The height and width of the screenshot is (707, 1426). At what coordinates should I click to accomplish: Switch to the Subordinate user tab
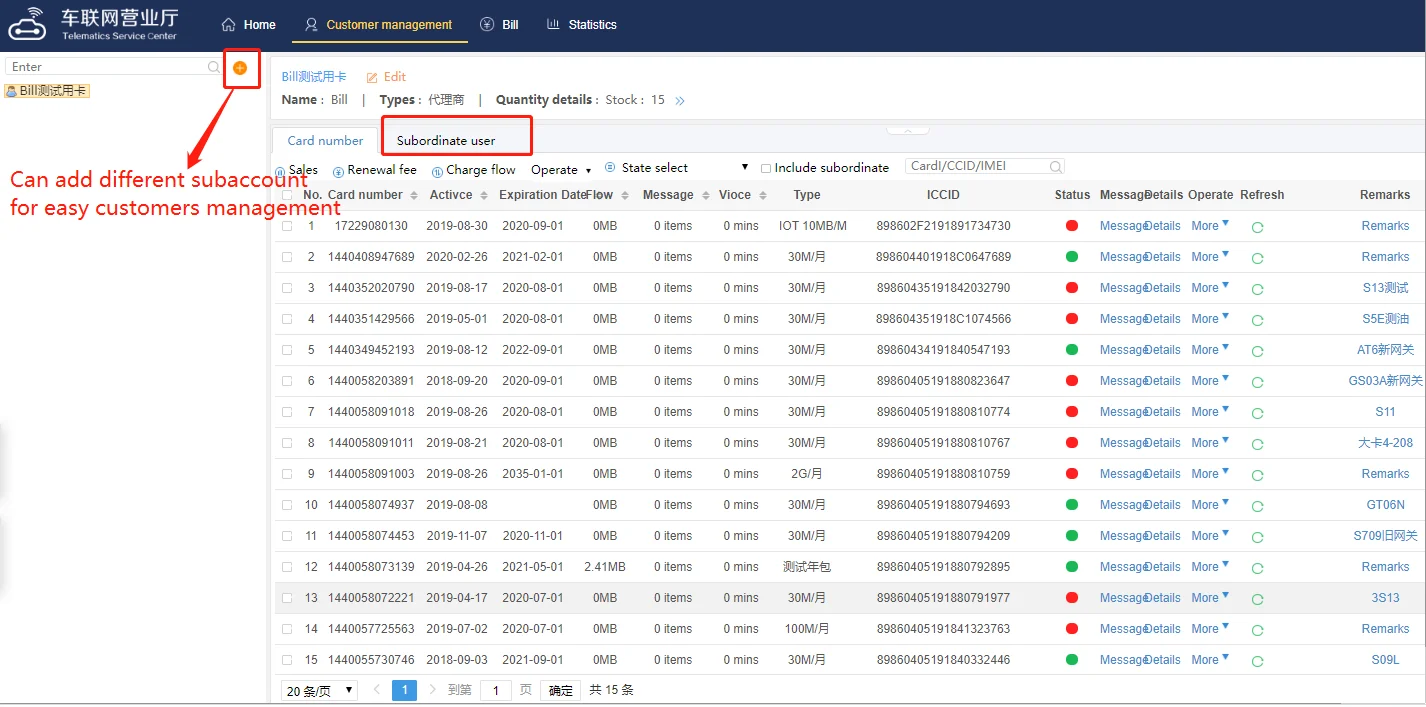pyautogui.click(x=446, y=140)
